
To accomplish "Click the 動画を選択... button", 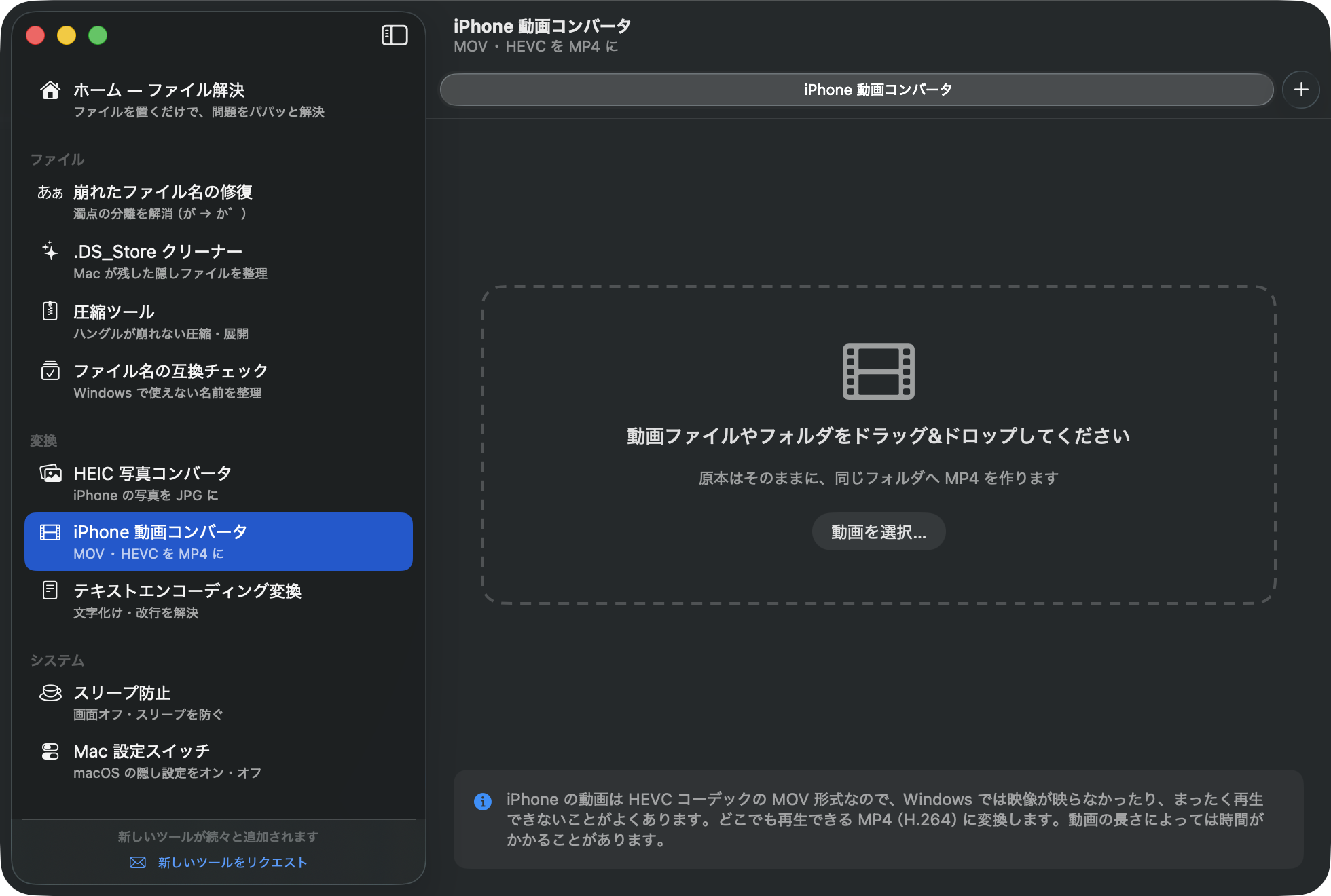I will pyautogui.click(x=879, y=531).
